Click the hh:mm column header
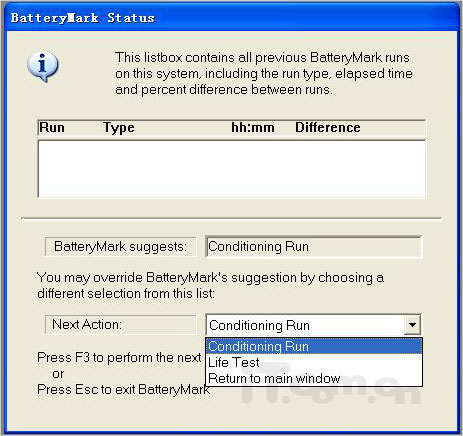Viewport: 463px width, 436px height. 253,128
